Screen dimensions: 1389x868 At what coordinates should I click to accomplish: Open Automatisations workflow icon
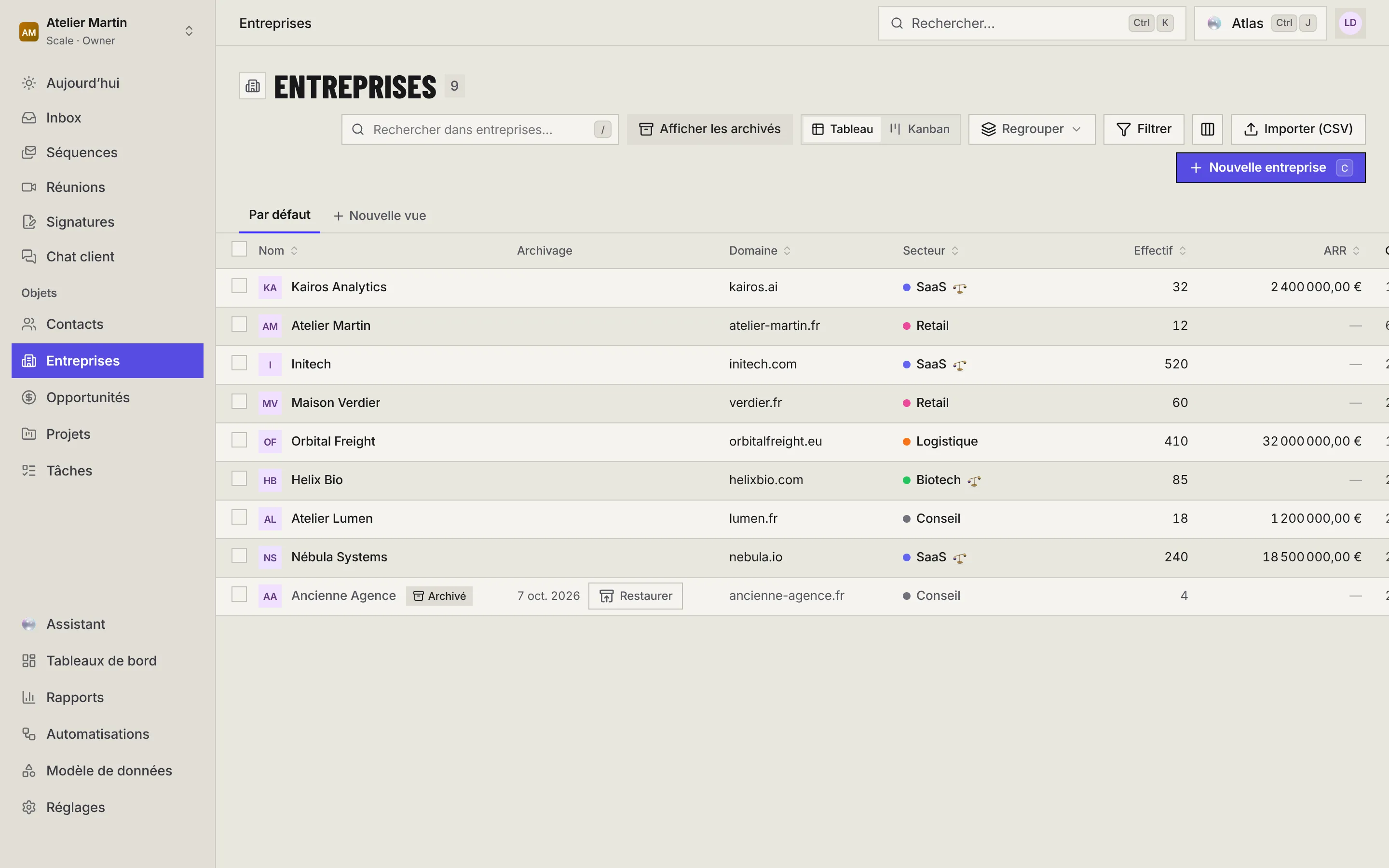[x=29, y=734]
